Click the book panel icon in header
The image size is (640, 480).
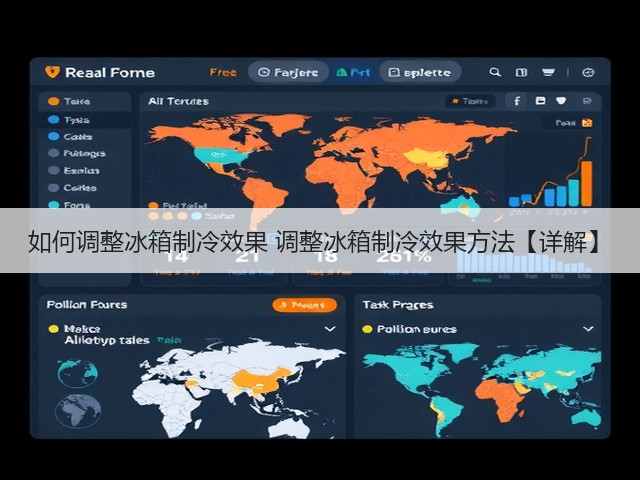click(521, 73)
